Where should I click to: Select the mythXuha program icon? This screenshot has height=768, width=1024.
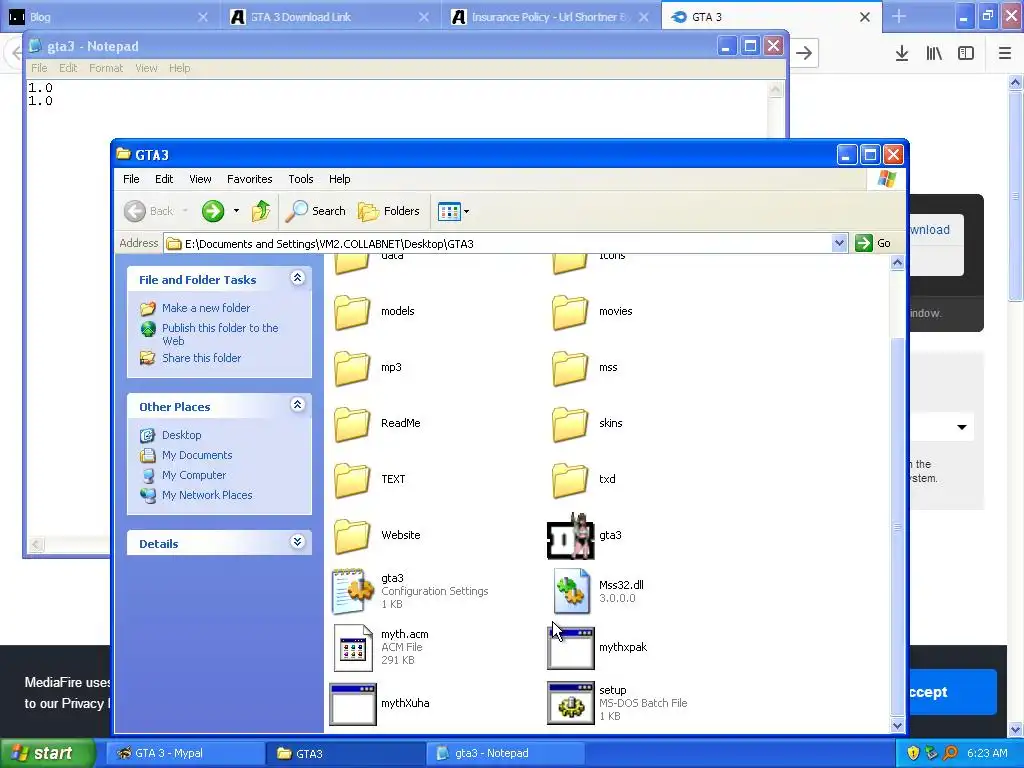tap(353, 704)
